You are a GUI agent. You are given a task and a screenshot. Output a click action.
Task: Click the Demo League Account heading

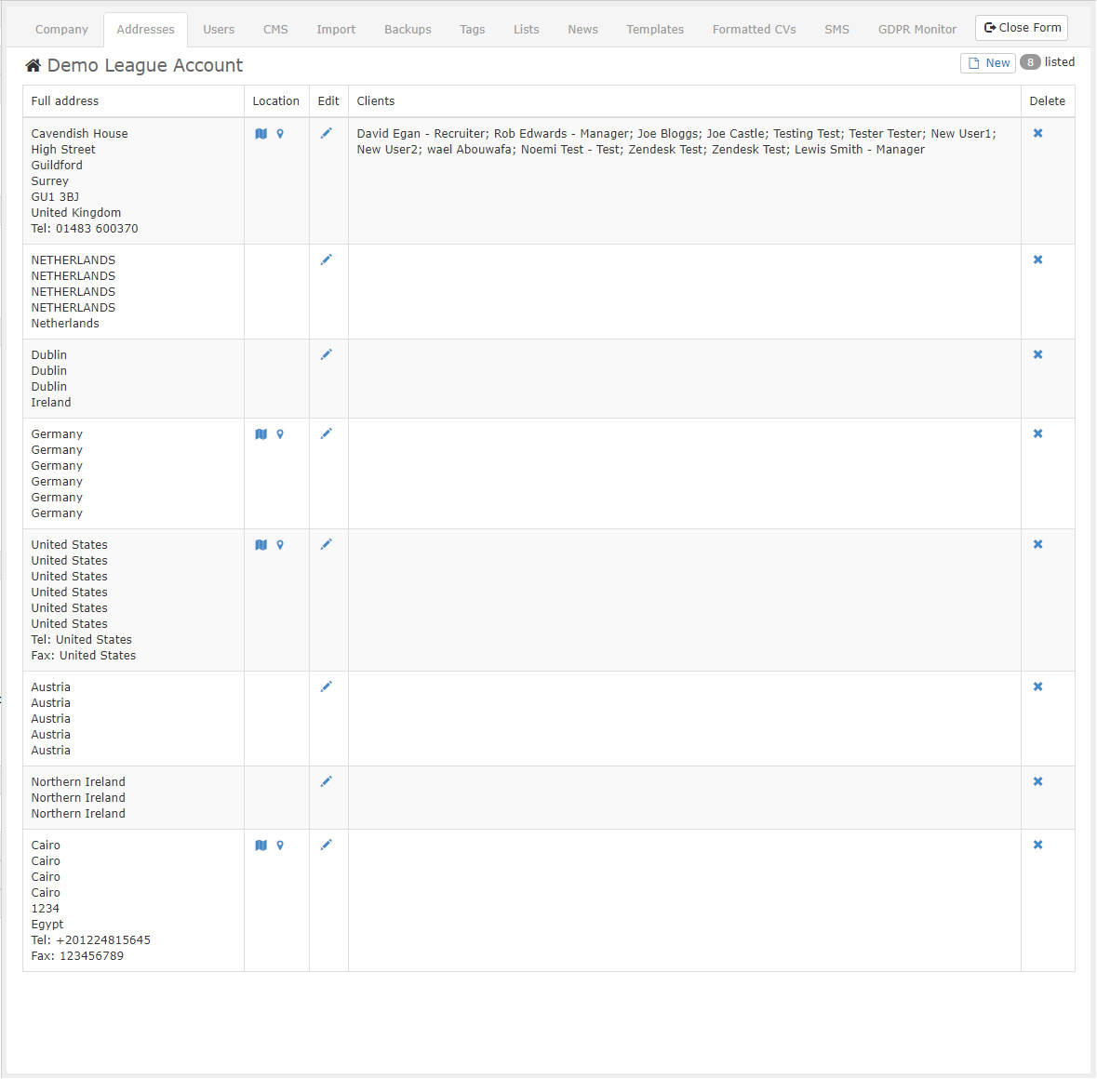[x=145, y=66]
